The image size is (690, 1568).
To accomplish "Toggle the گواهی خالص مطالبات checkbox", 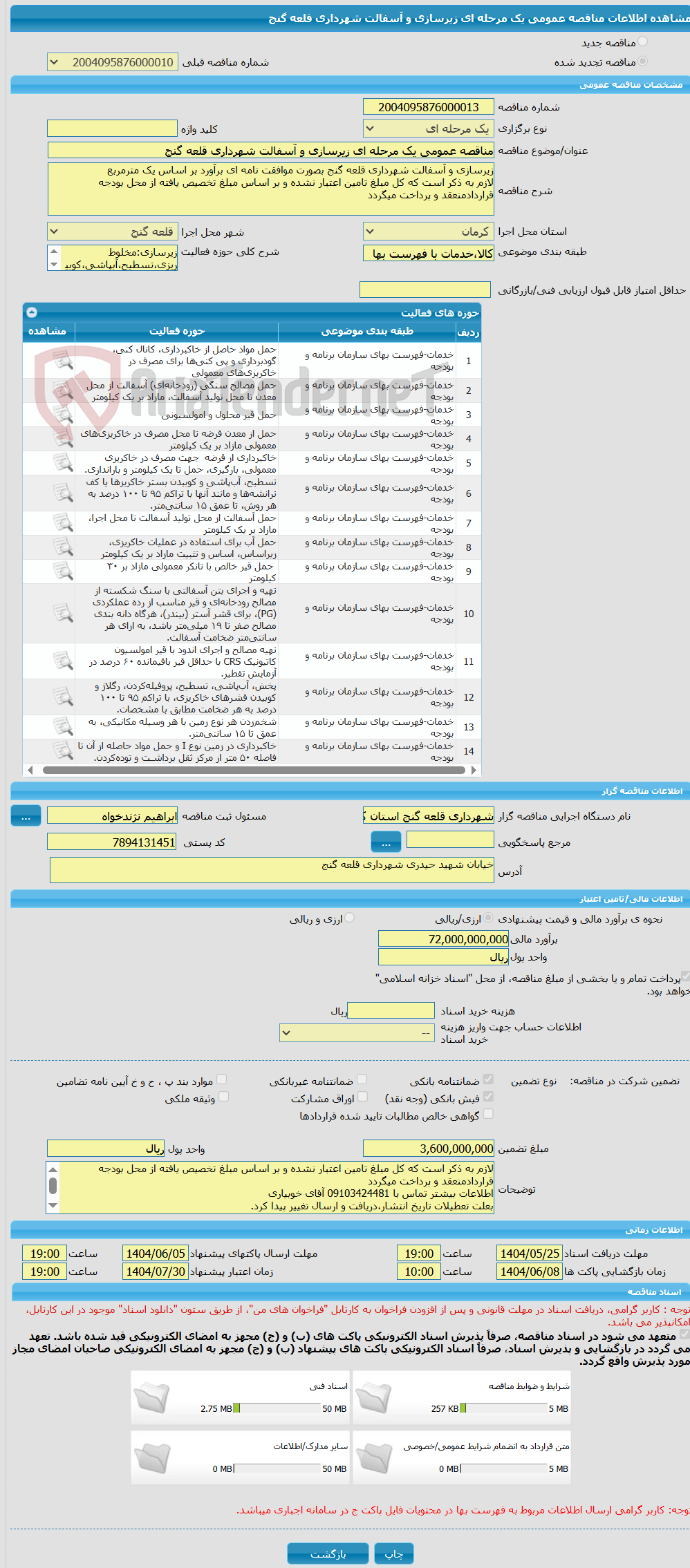I will click(488, 1114).
